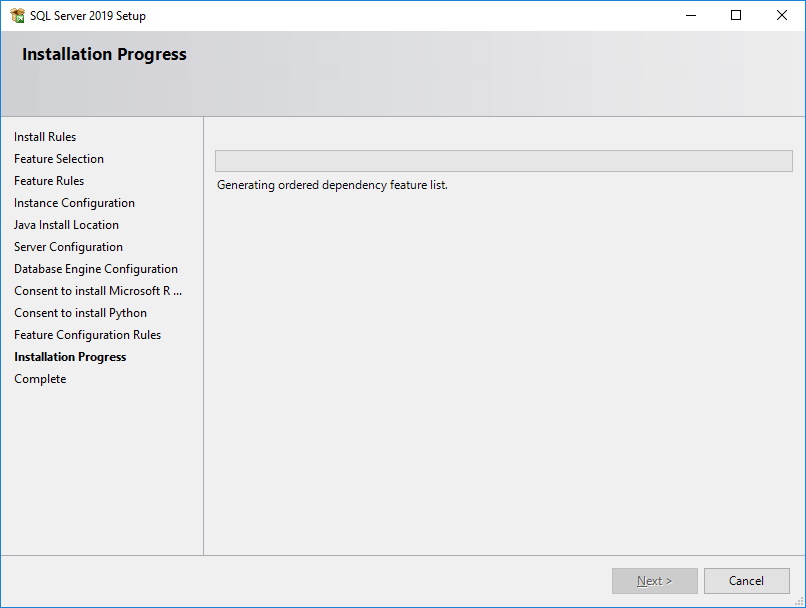Image resolution: width=806 pixels, height=608 pixels.
Task: Select the Feature Configuration Rules step
Action: click(87, 335)
